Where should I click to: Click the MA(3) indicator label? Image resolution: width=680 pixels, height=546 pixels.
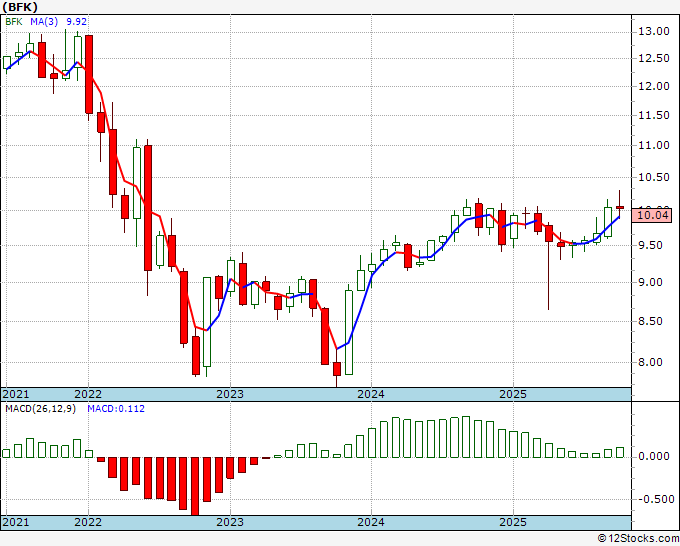[x=44, y=22]
